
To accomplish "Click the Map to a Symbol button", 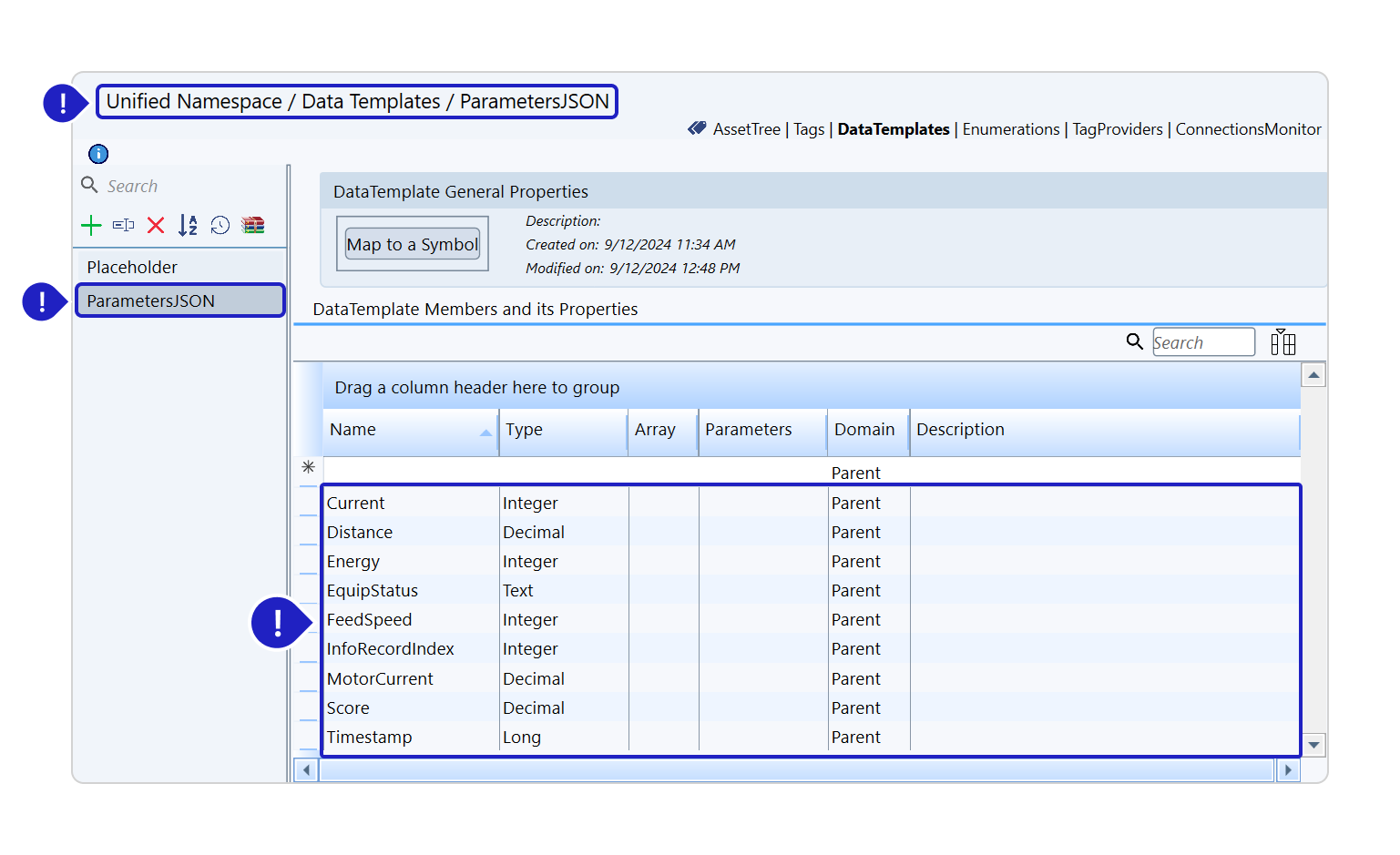I will point(413,244).
